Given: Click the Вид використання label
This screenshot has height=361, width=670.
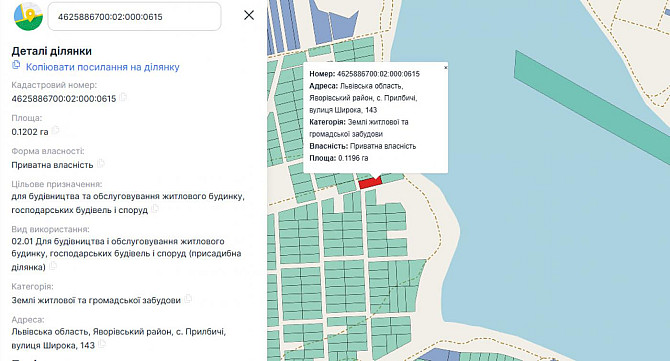Looking at the screenshot, I should 50,229.
